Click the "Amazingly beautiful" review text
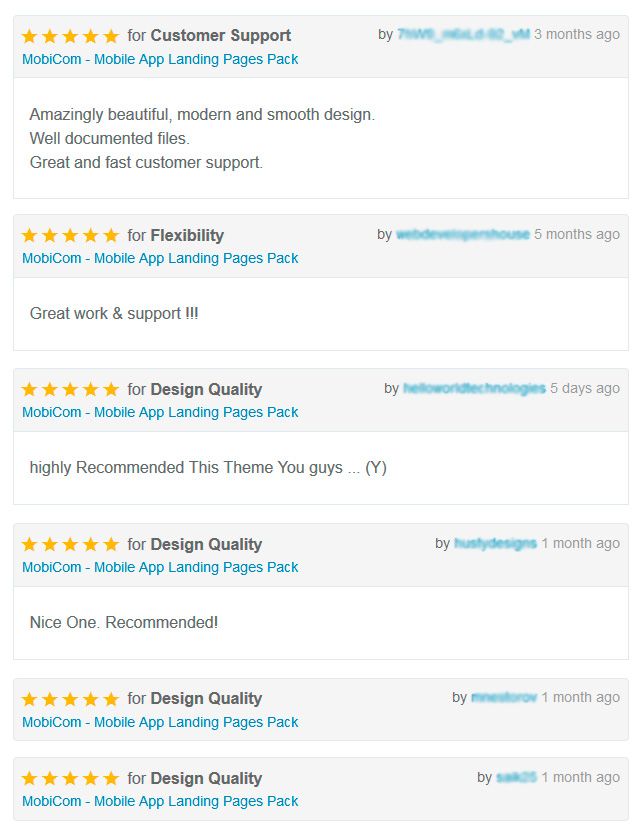Screen dimensions: 644x840 [x=202, y=114]
